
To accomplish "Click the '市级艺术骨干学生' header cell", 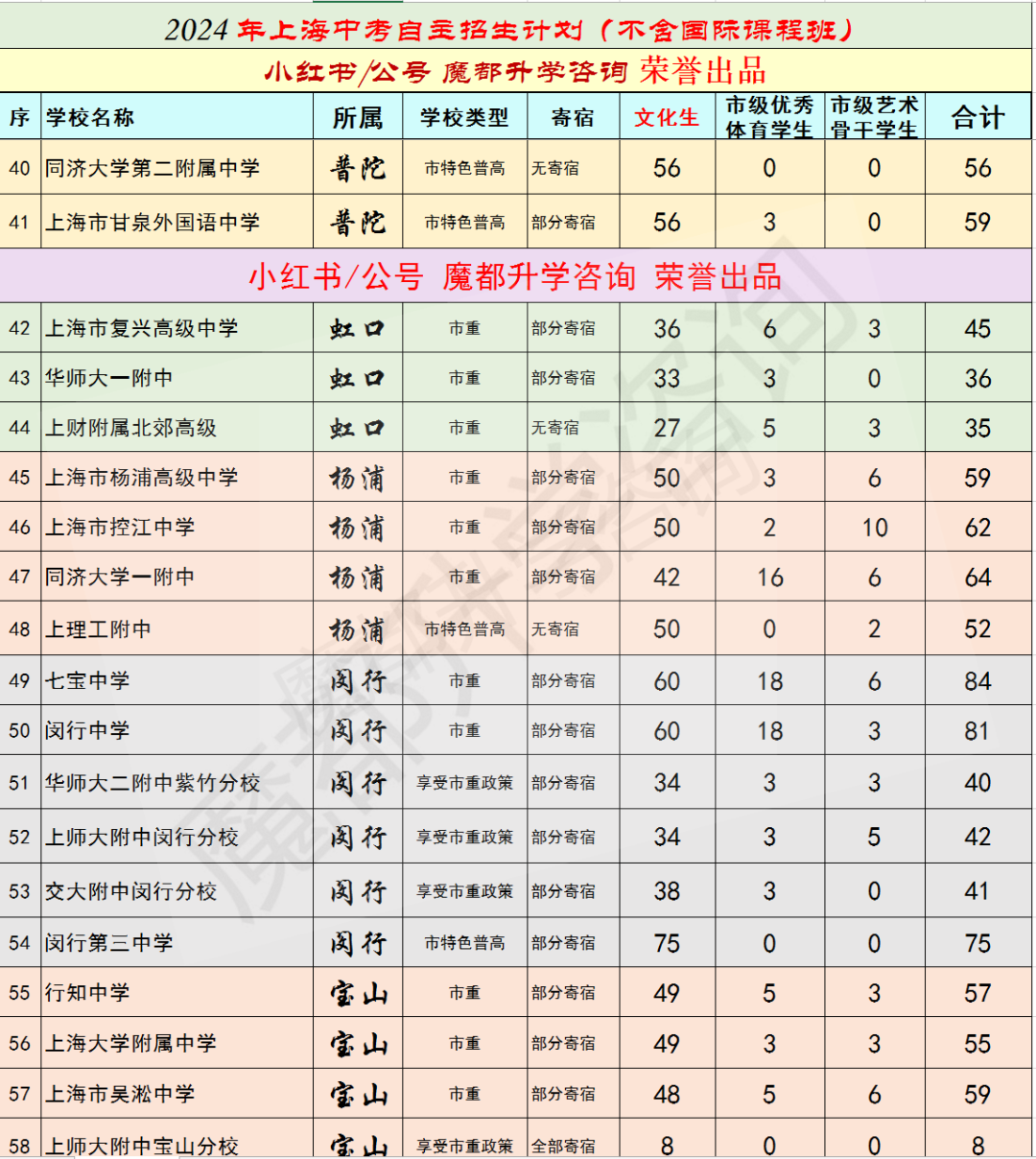I will click(x=874, y=117).
